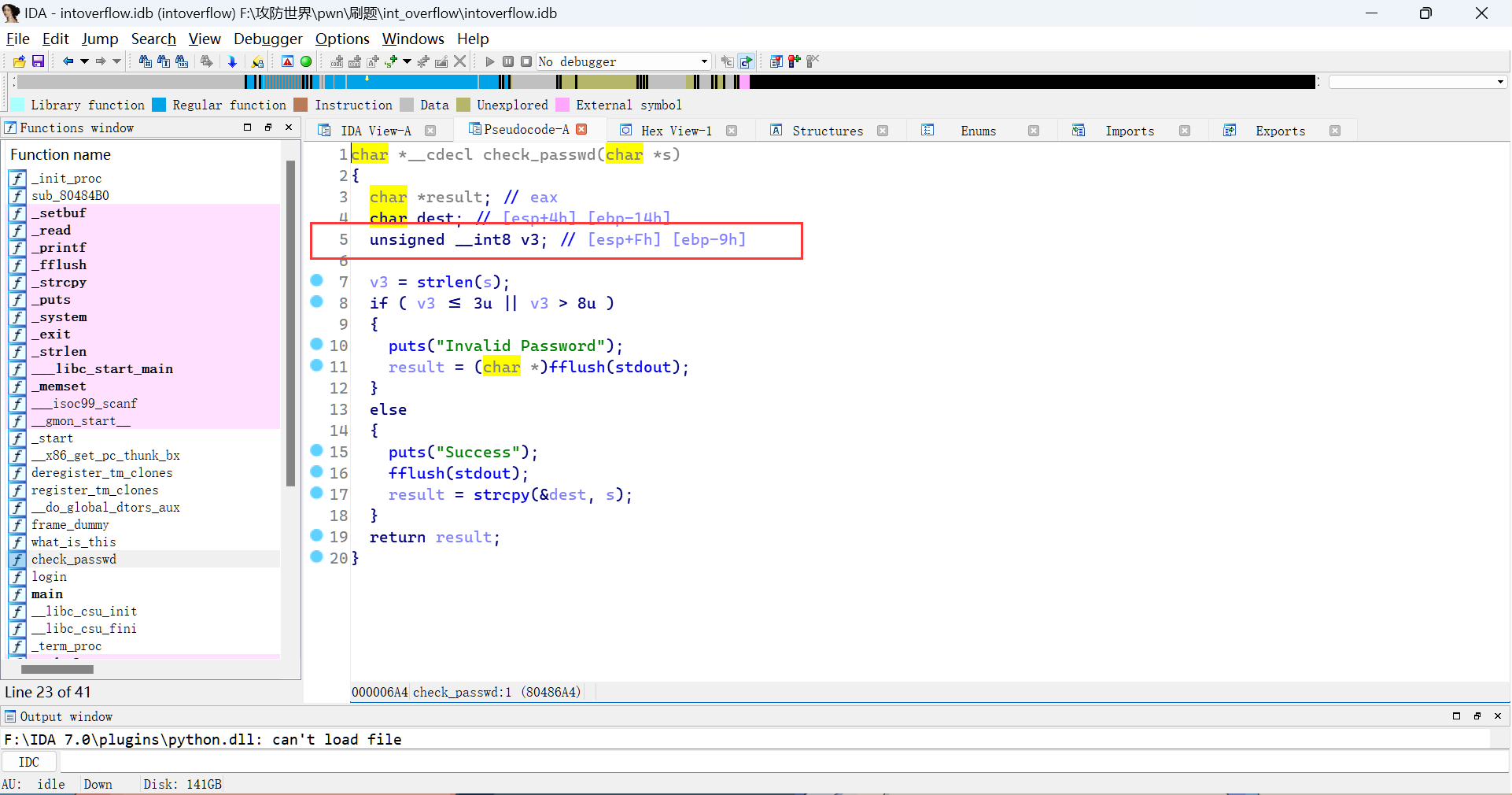Switch to the Imports tab
The width and height of the screenshot is (1512, 795).
click(1130, 131)
